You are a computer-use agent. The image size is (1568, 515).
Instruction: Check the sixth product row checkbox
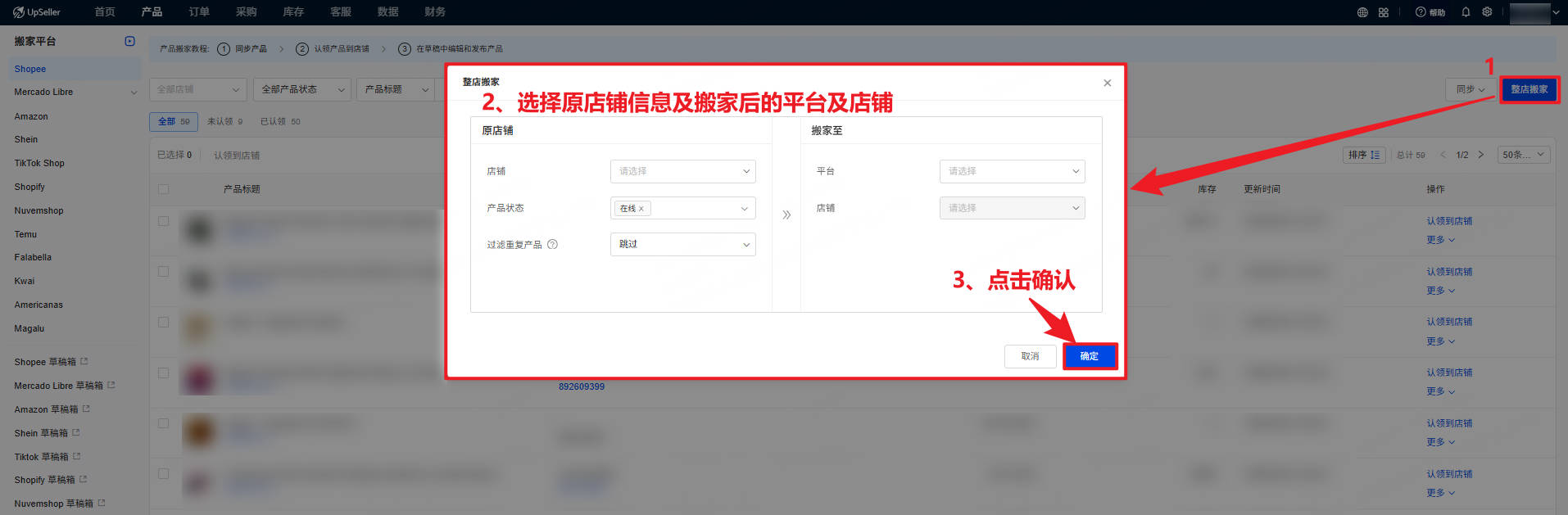pos(163,474)
